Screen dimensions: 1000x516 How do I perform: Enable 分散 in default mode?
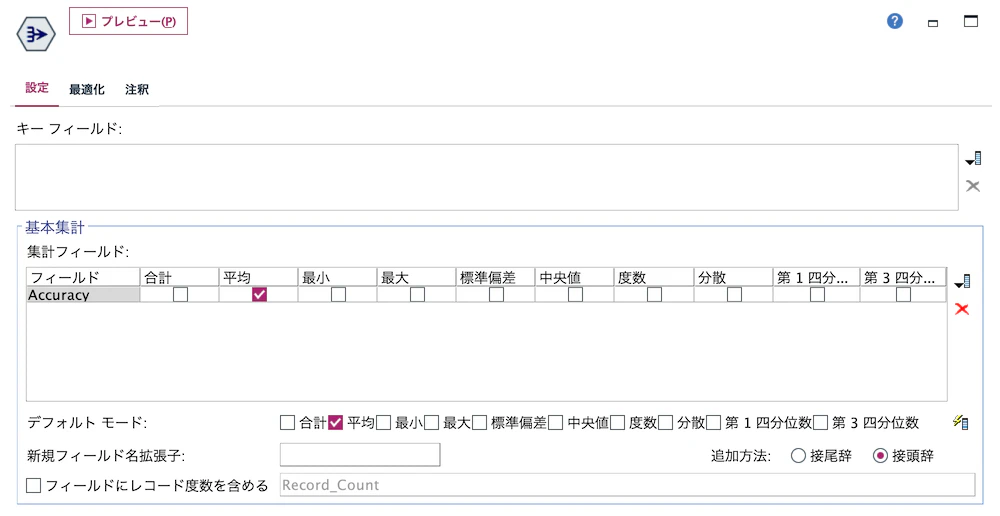click(665, 422)
